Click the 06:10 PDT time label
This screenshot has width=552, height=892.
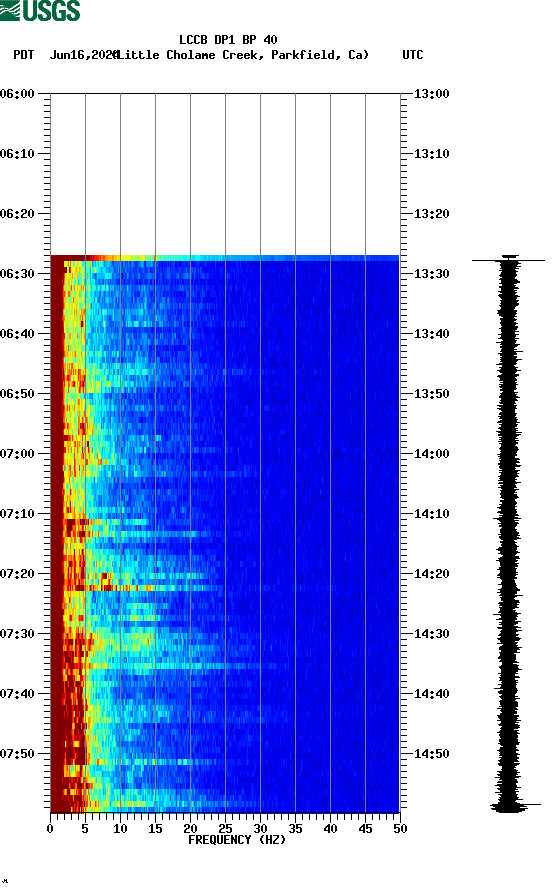point(17,154)
